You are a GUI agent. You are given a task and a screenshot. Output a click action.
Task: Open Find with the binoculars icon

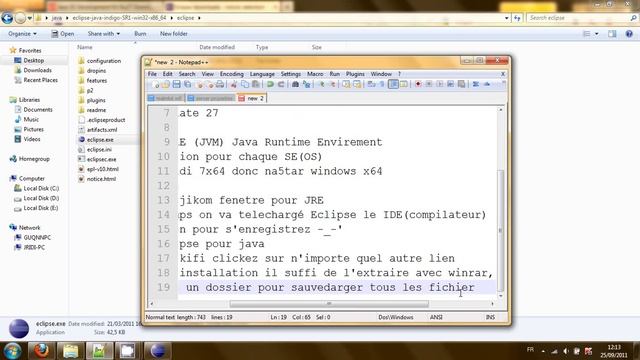(296, 84)
